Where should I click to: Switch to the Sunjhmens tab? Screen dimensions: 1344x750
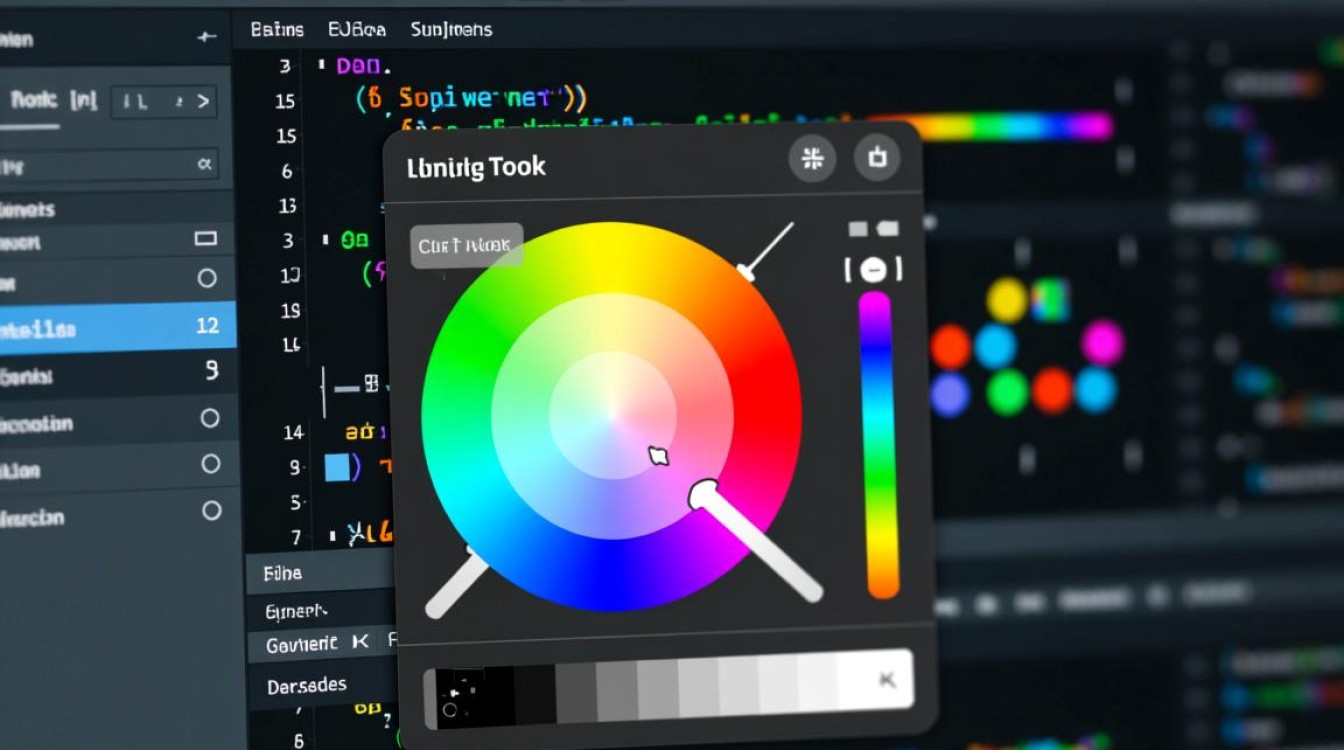pos(451,29)
